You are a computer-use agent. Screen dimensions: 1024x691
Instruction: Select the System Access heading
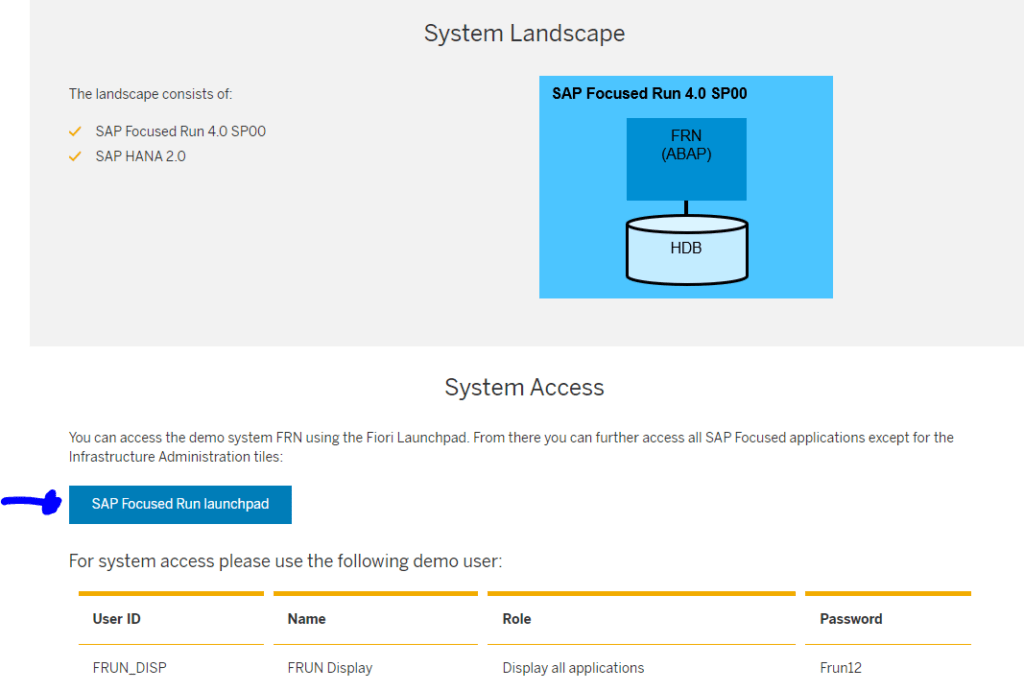524,387
